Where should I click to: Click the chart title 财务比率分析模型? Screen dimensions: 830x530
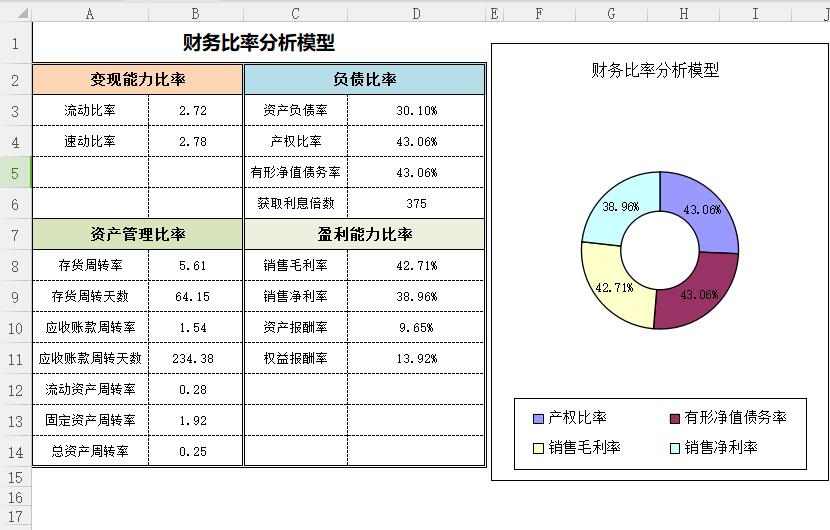pyautogui.click(x=655, y=70)
